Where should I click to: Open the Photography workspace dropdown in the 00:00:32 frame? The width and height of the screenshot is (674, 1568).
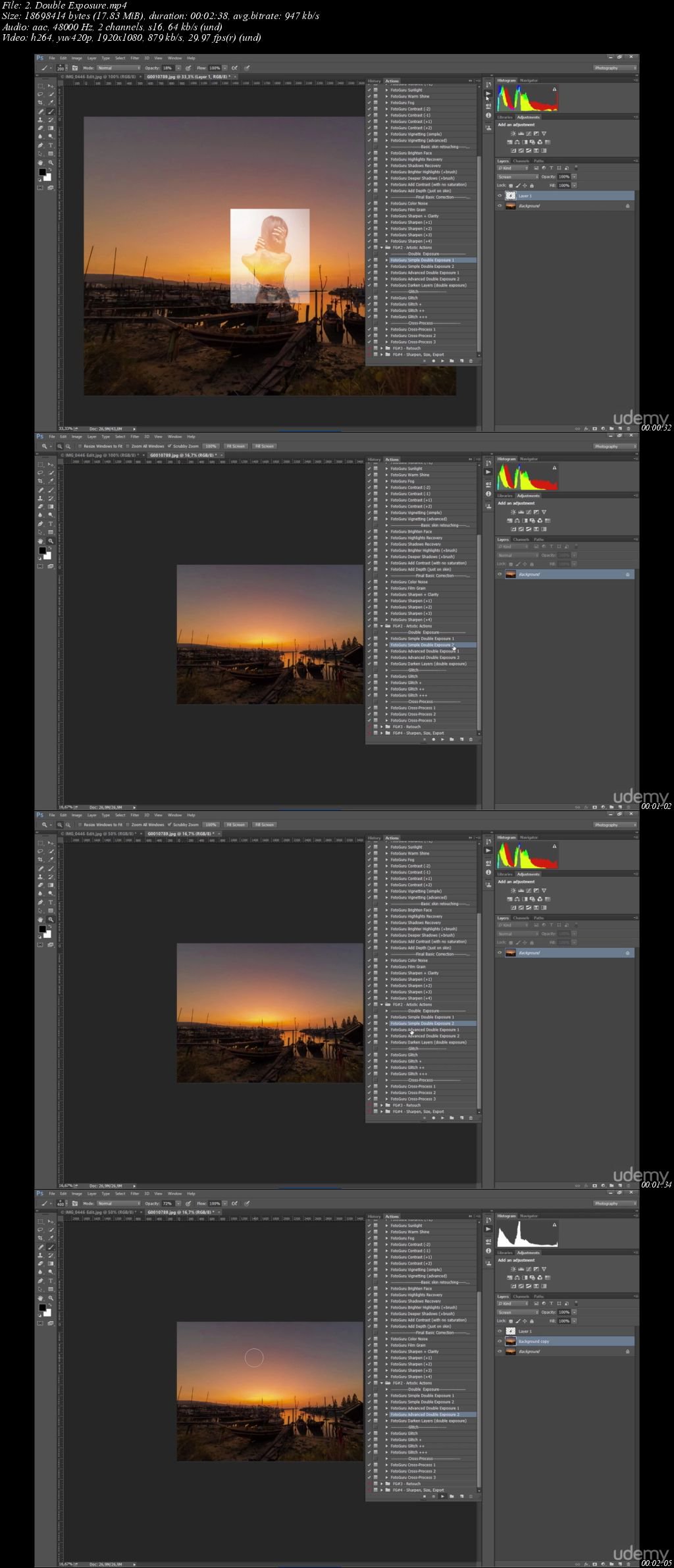click(x=615, y=68)
